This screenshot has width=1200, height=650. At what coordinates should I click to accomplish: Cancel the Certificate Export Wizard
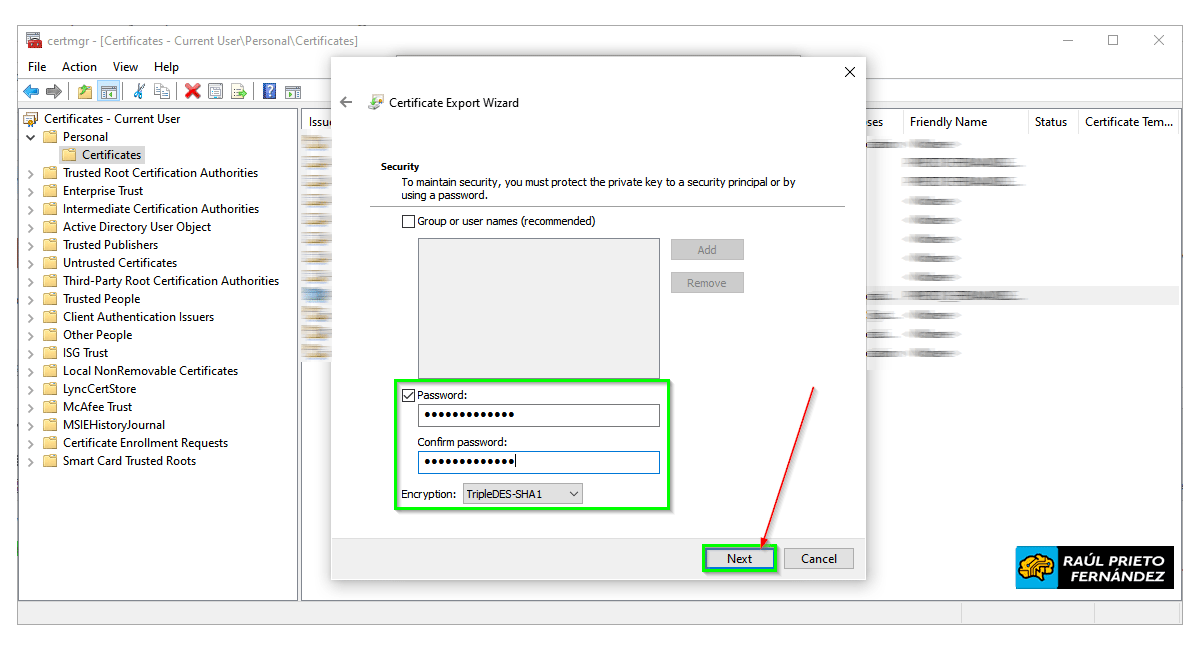coord(818,559)
